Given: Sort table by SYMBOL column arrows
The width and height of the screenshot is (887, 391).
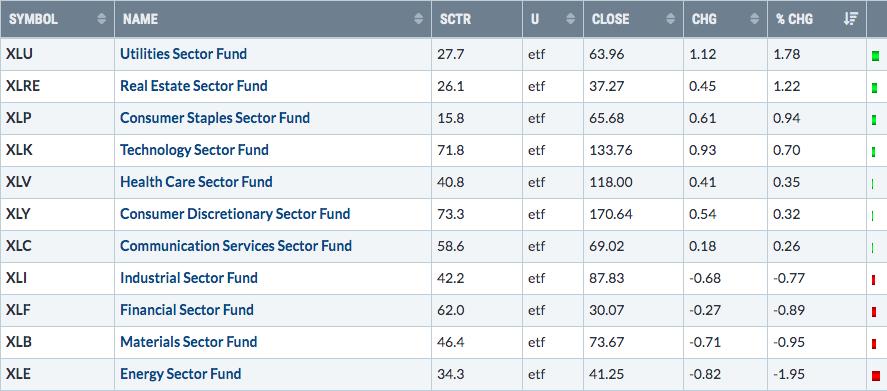Looking at the screenshot, I should [102, 19].
